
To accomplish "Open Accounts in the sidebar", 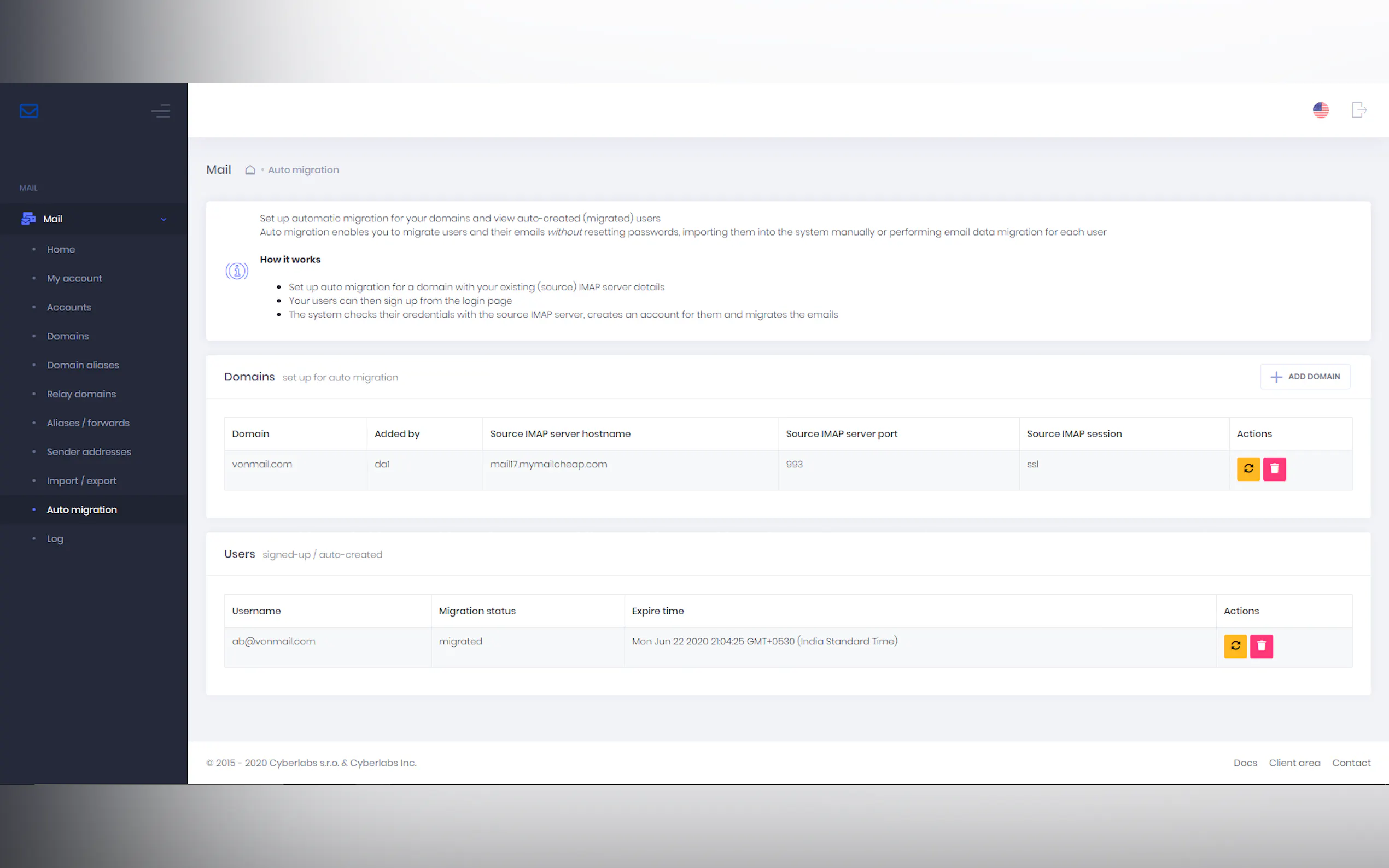I will click(x=69, y=307).
